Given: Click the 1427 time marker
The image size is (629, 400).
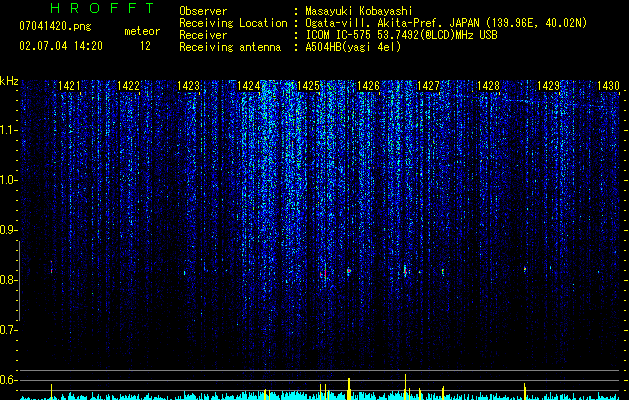Looking at the screenshot, I should 428,86.
